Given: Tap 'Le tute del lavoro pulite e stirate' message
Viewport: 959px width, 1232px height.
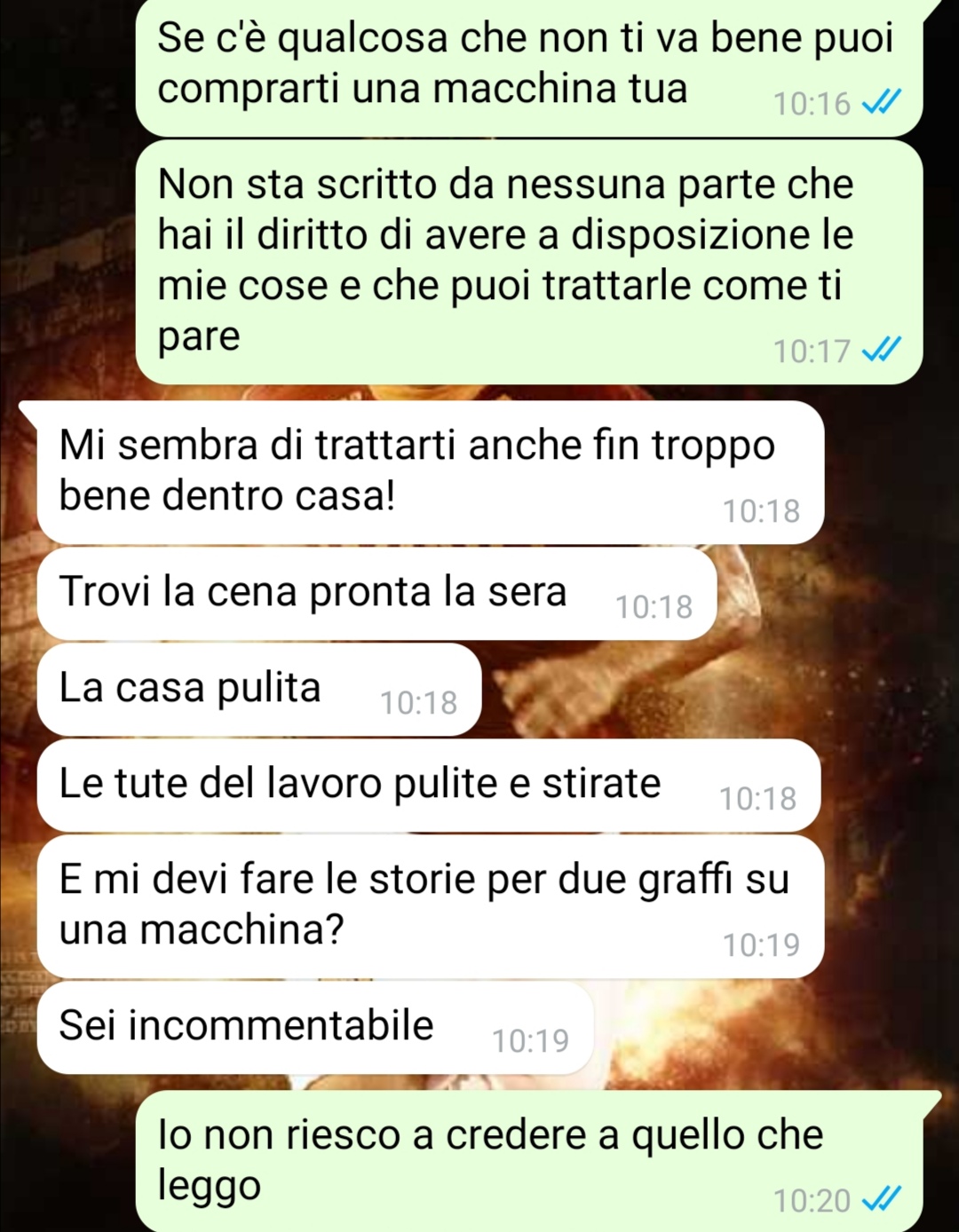Looking at the screenshot, I should pos(428,785).
